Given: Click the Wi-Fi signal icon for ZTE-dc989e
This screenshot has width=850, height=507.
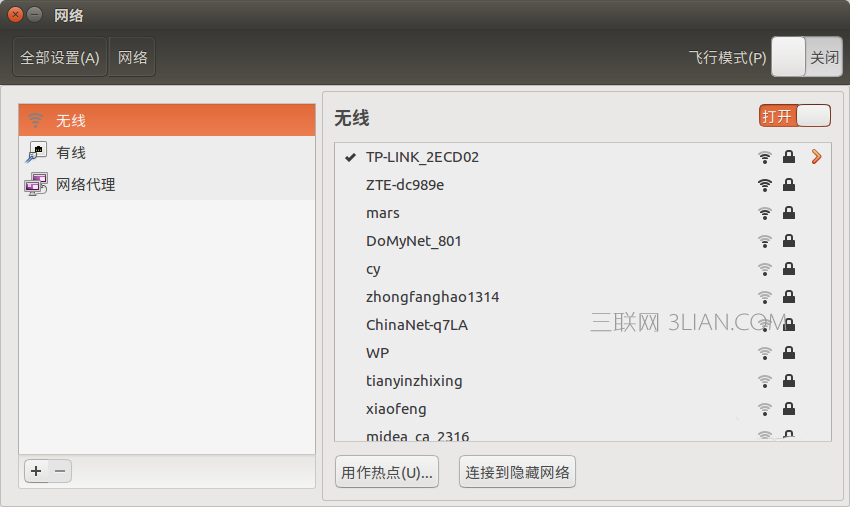Looking at the screenshot, I should (x=765, y=185).
